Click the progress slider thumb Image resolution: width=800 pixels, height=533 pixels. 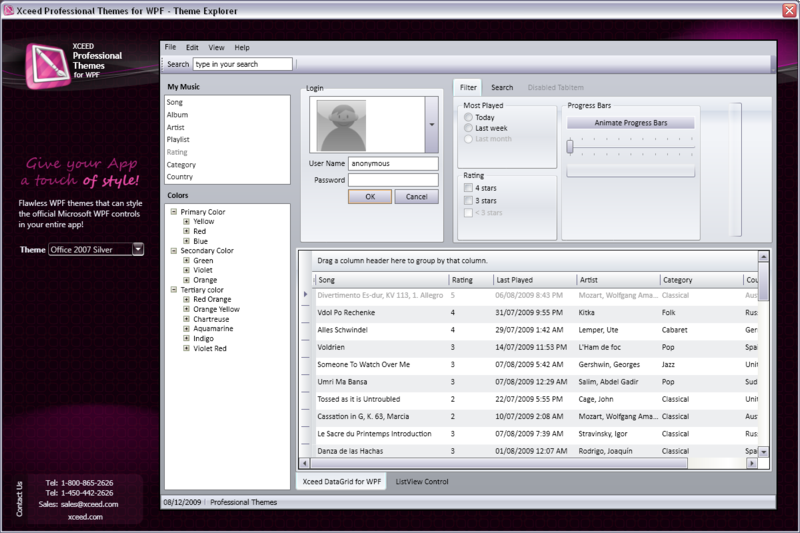tap(570, 146)
